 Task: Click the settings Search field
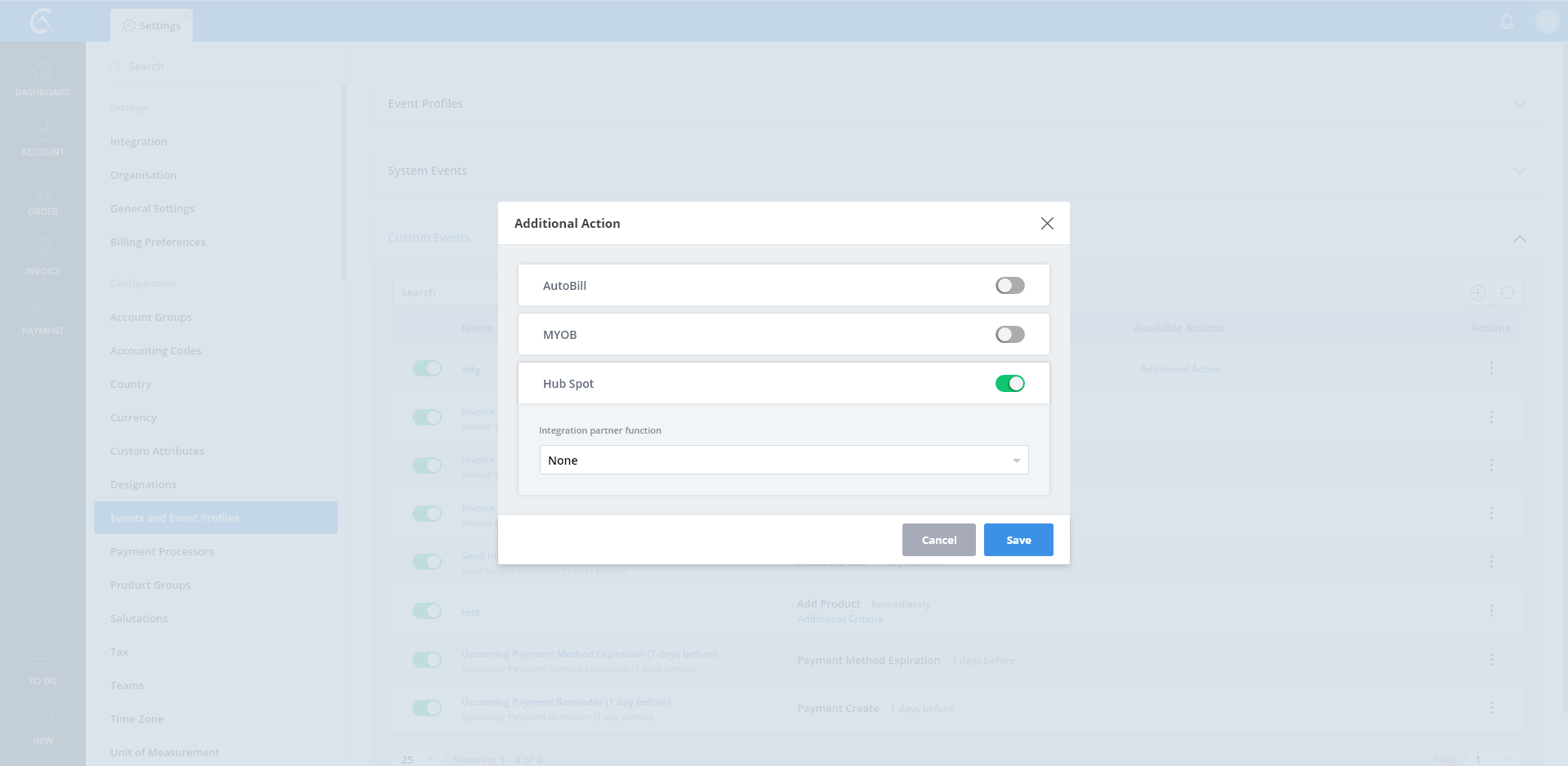[220, 66]
